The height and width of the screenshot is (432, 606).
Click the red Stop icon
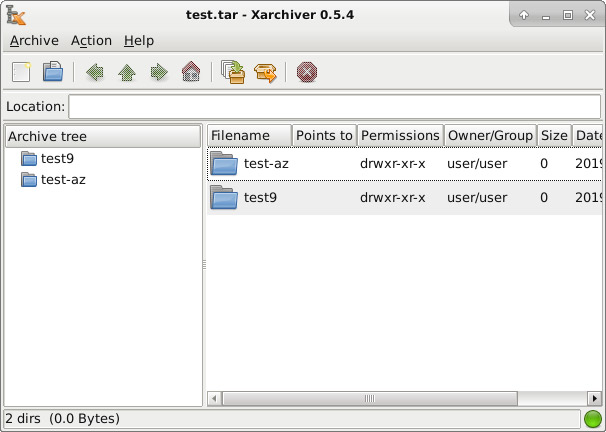(307, 72)
